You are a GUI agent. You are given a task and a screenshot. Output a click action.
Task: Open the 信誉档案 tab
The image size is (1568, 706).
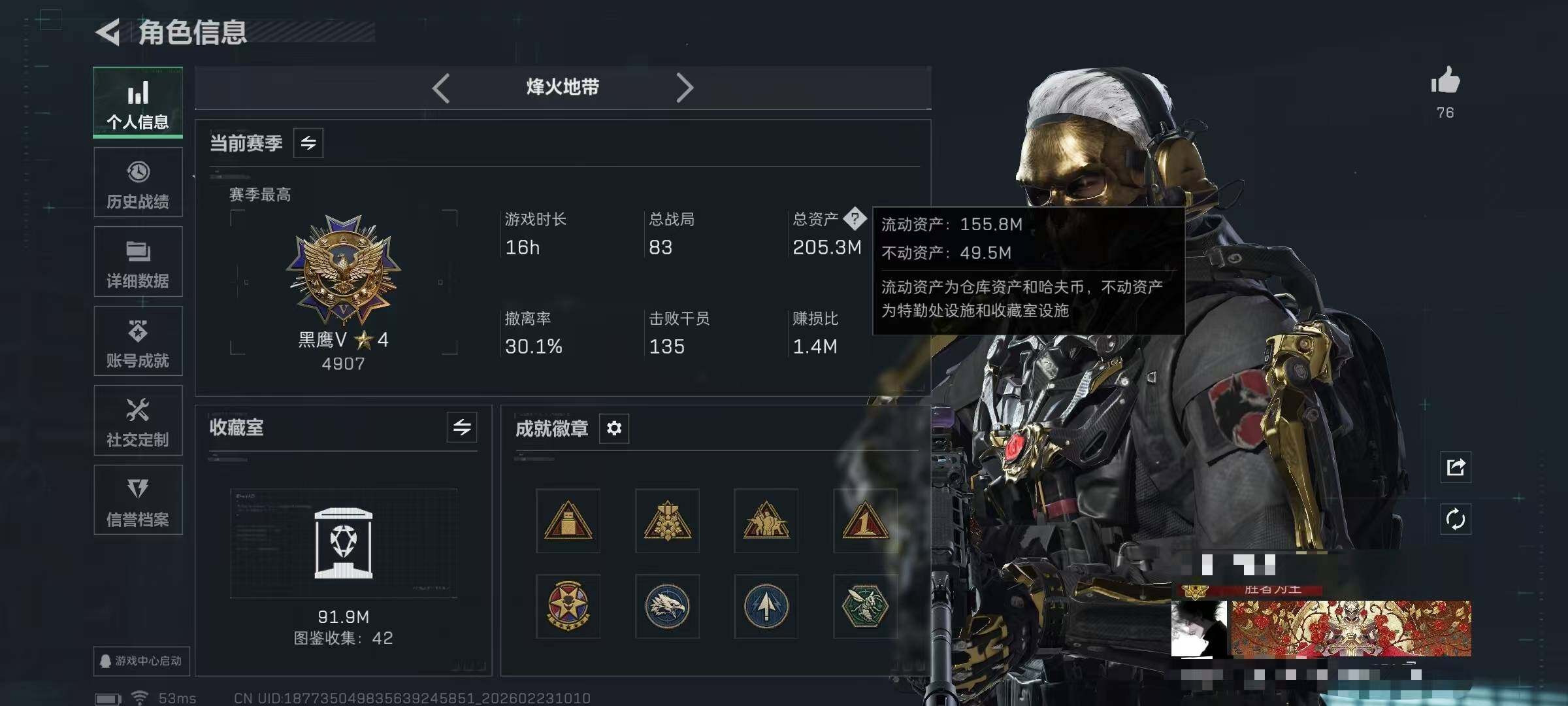(138, 500)
